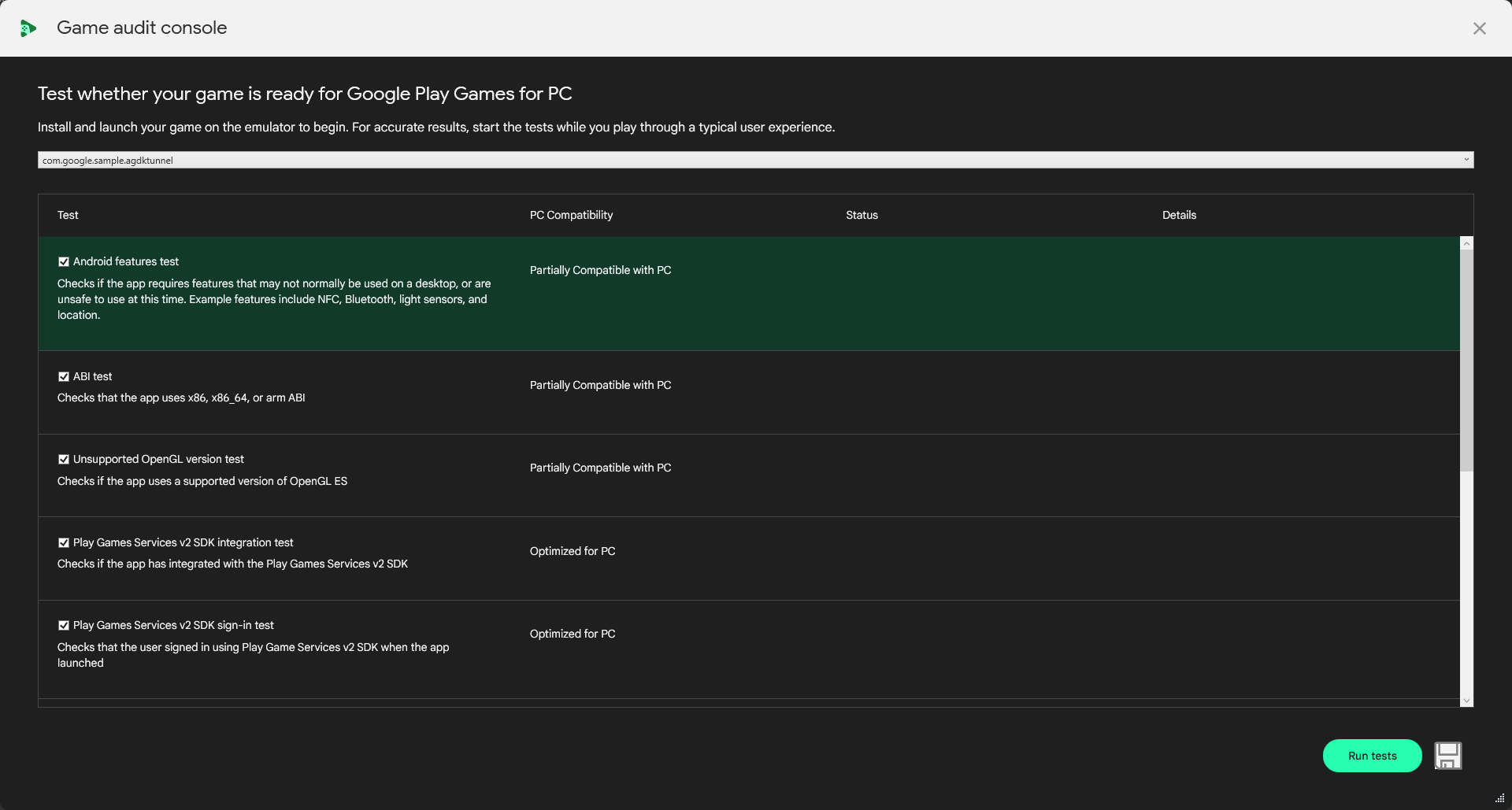Click the scrollbar up arrow
1512x810 pixels.
point(1466,243)
